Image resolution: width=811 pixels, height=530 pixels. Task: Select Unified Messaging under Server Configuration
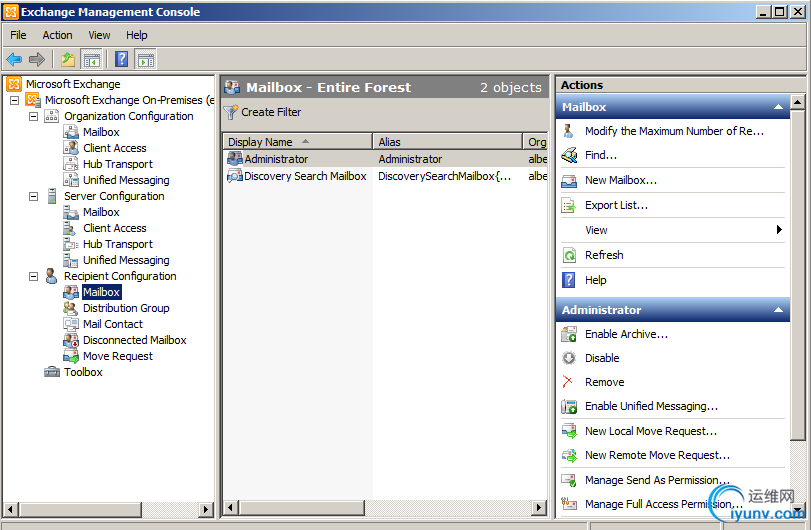click(126, 260)
